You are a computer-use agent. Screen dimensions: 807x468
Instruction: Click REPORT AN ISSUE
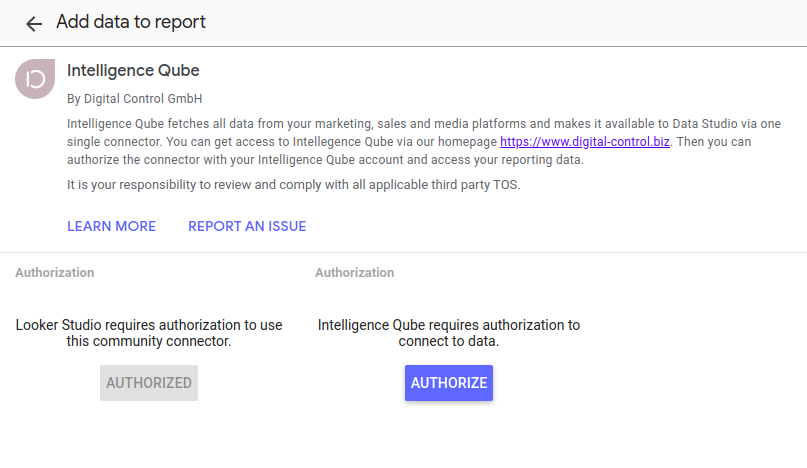[x=247, y=226]
